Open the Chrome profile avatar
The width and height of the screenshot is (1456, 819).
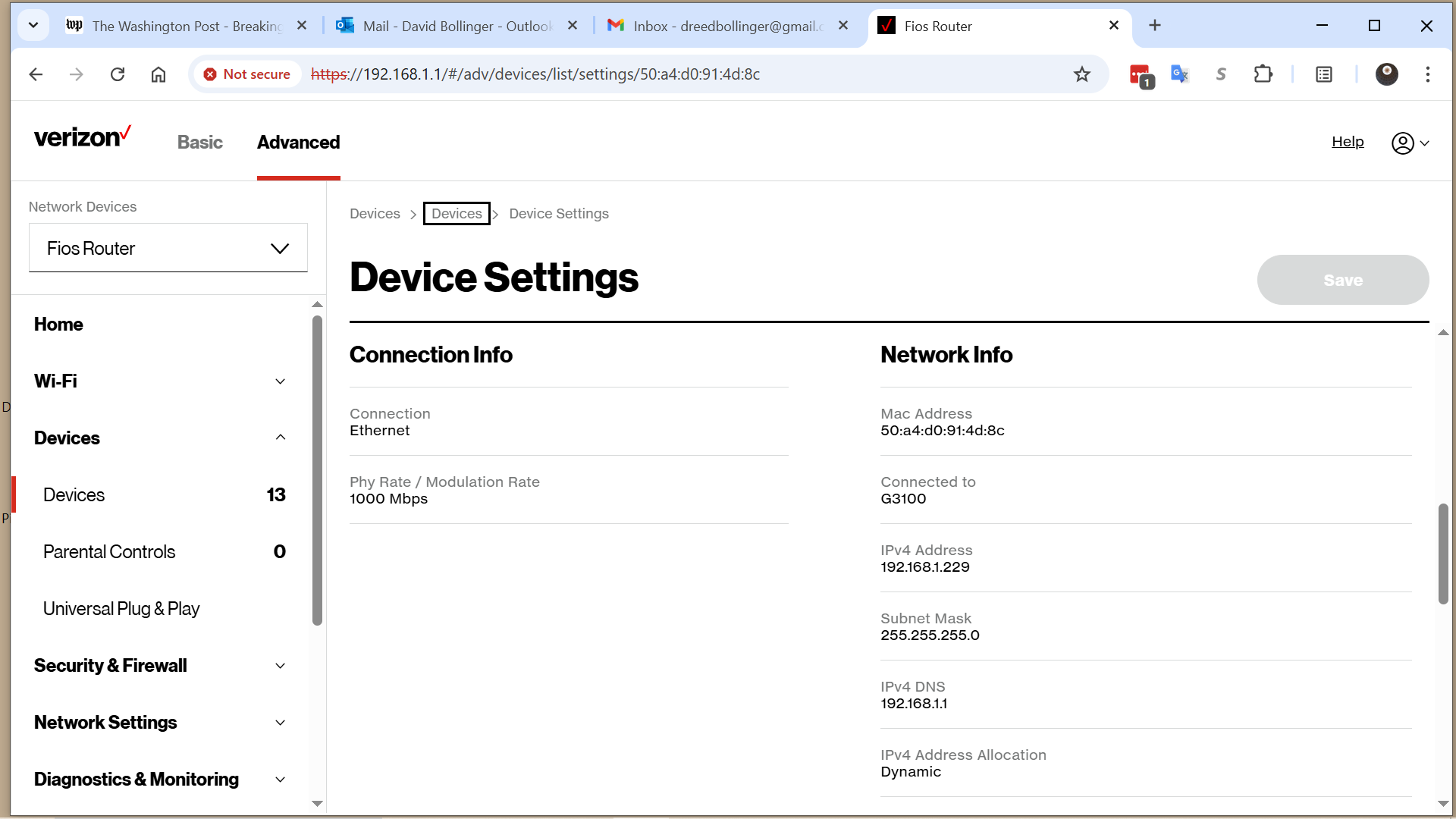pyautogui.click(x=1387, y=74)
